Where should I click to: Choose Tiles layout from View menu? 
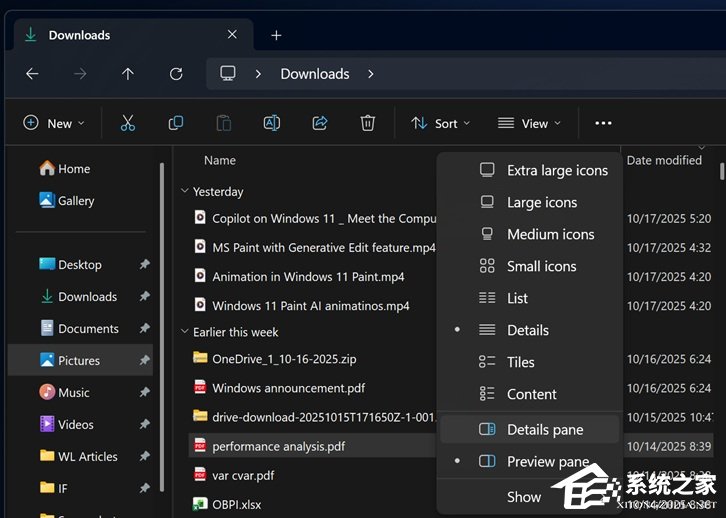(521, 362)
